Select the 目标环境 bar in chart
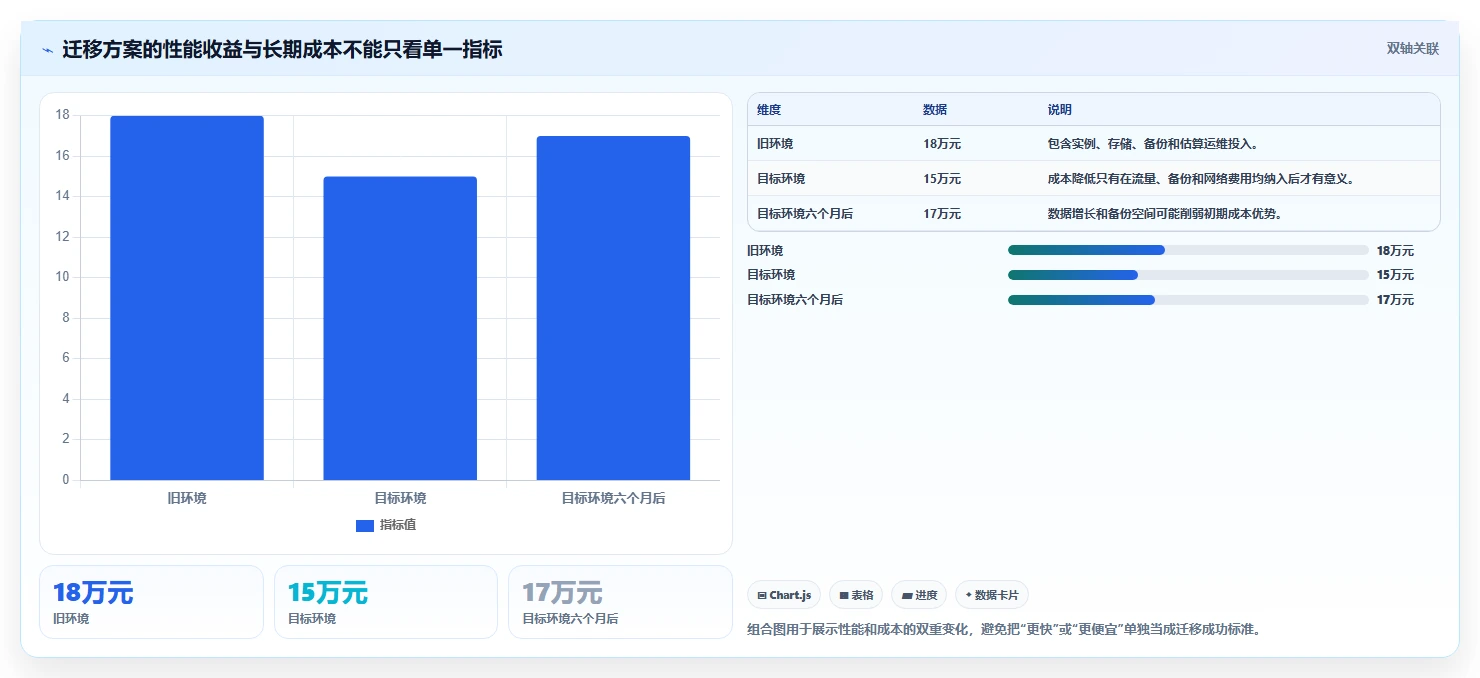 [400, 328]
